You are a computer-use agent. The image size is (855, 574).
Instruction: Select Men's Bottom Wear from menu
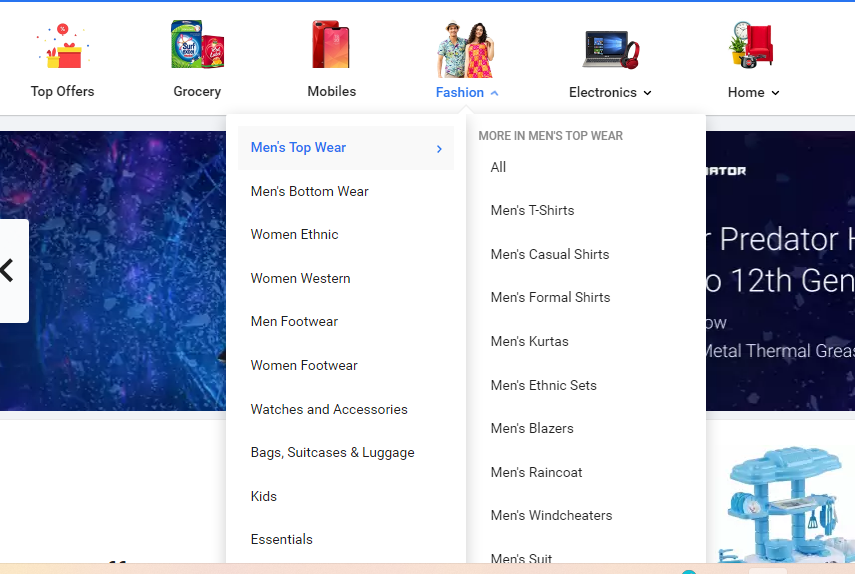click(x=309, y=191)
